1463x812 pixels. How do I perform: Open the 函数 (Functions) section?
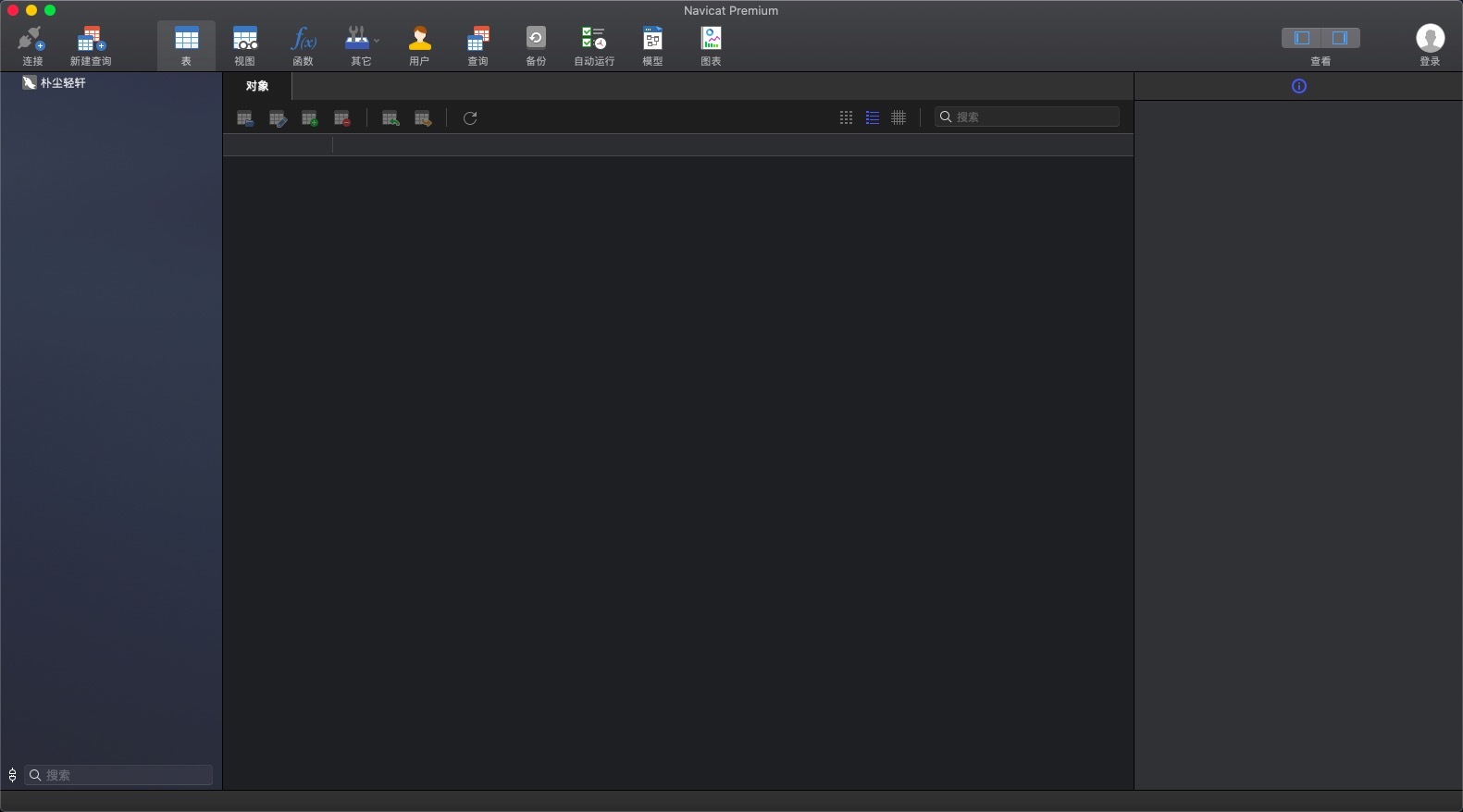303,45
